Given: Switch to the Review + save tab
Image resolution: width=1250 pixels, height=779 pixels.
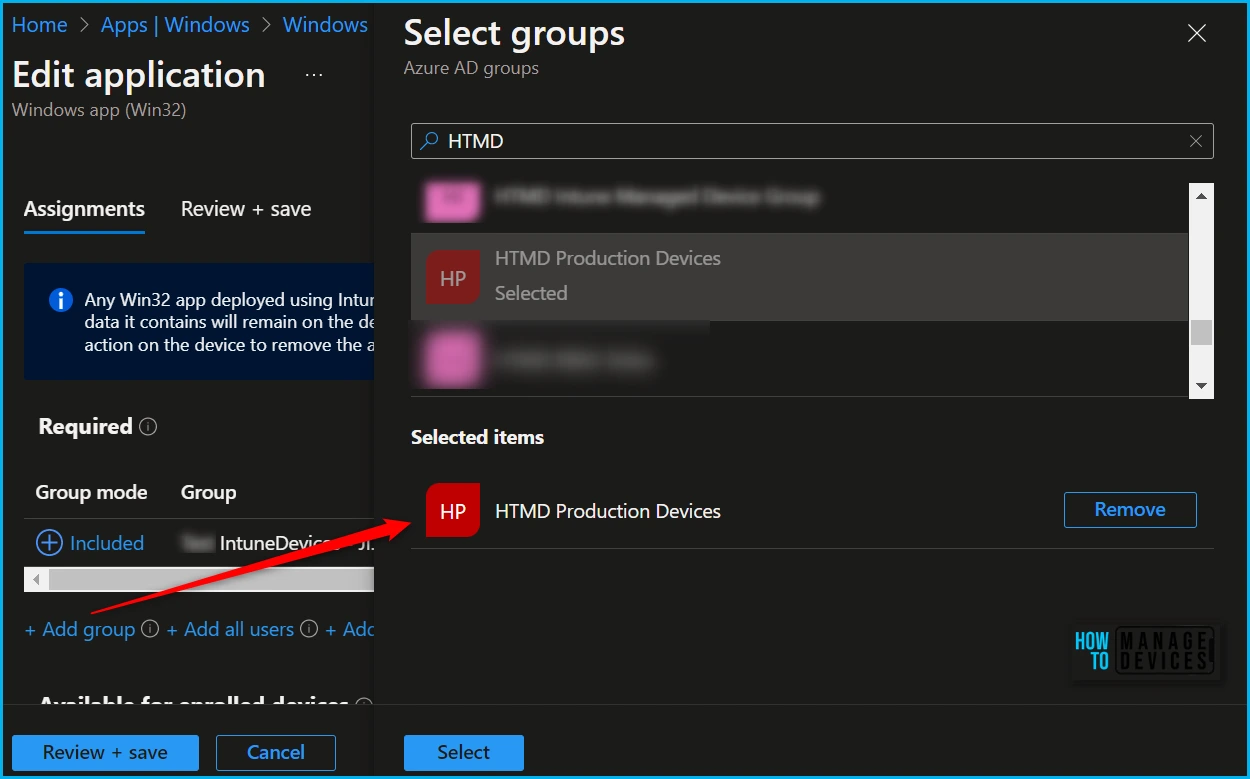Looking at the screenshot, I should (246, 209).
